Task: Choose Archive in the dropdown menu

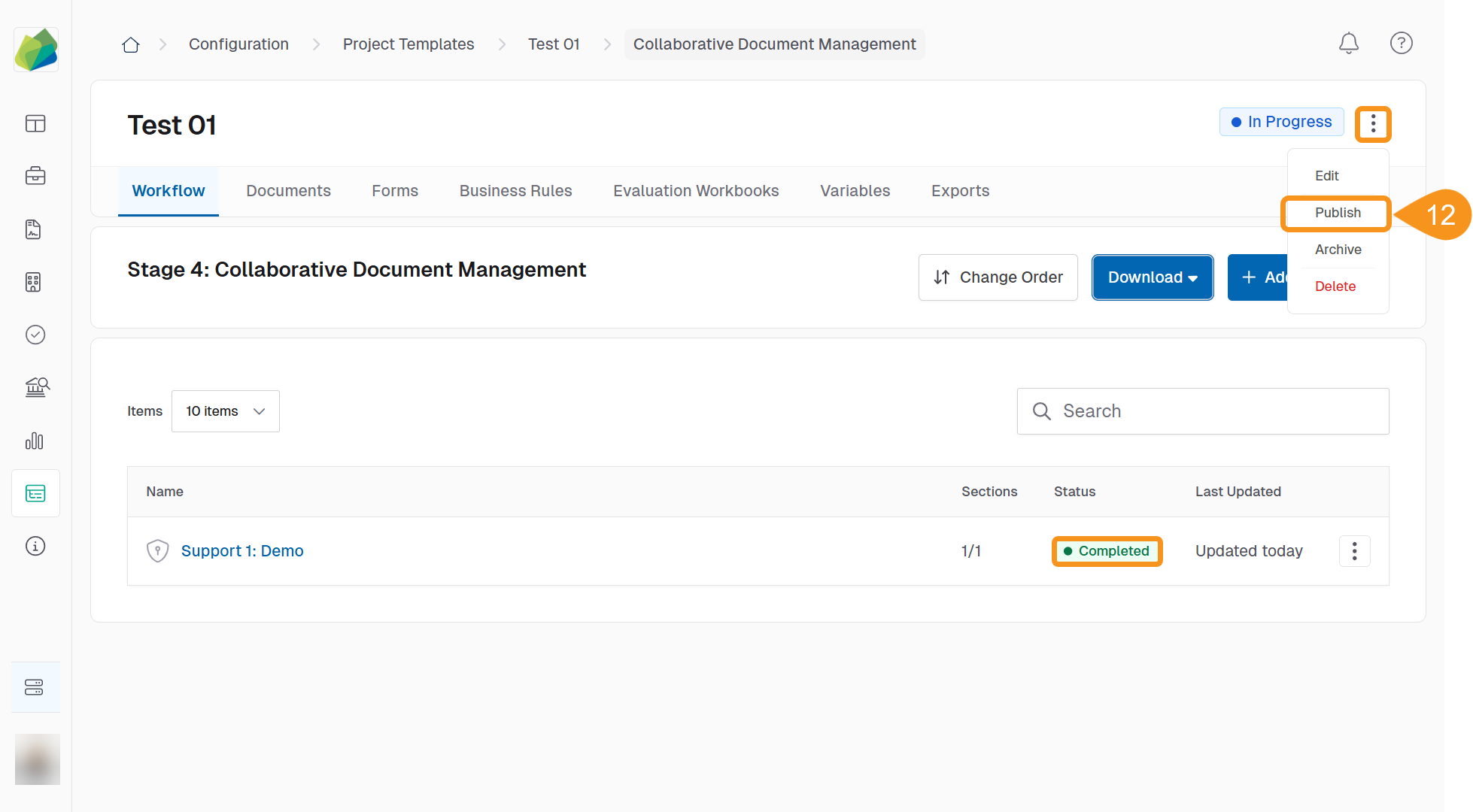Action: tap(1337, 250)
